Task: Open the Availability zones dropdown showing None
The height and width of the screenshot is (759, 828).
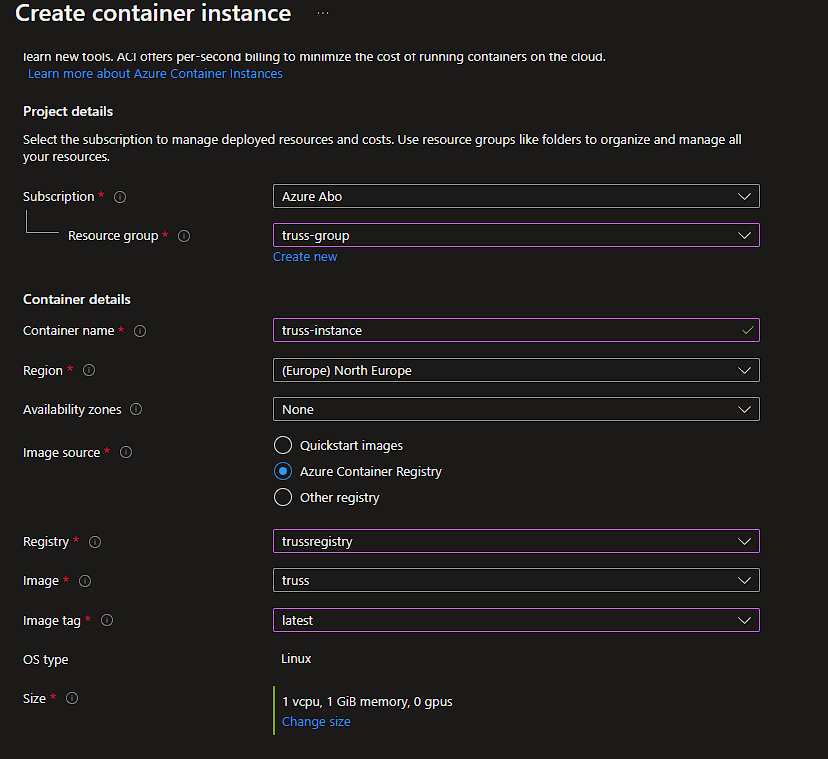Action: [516, 409]
